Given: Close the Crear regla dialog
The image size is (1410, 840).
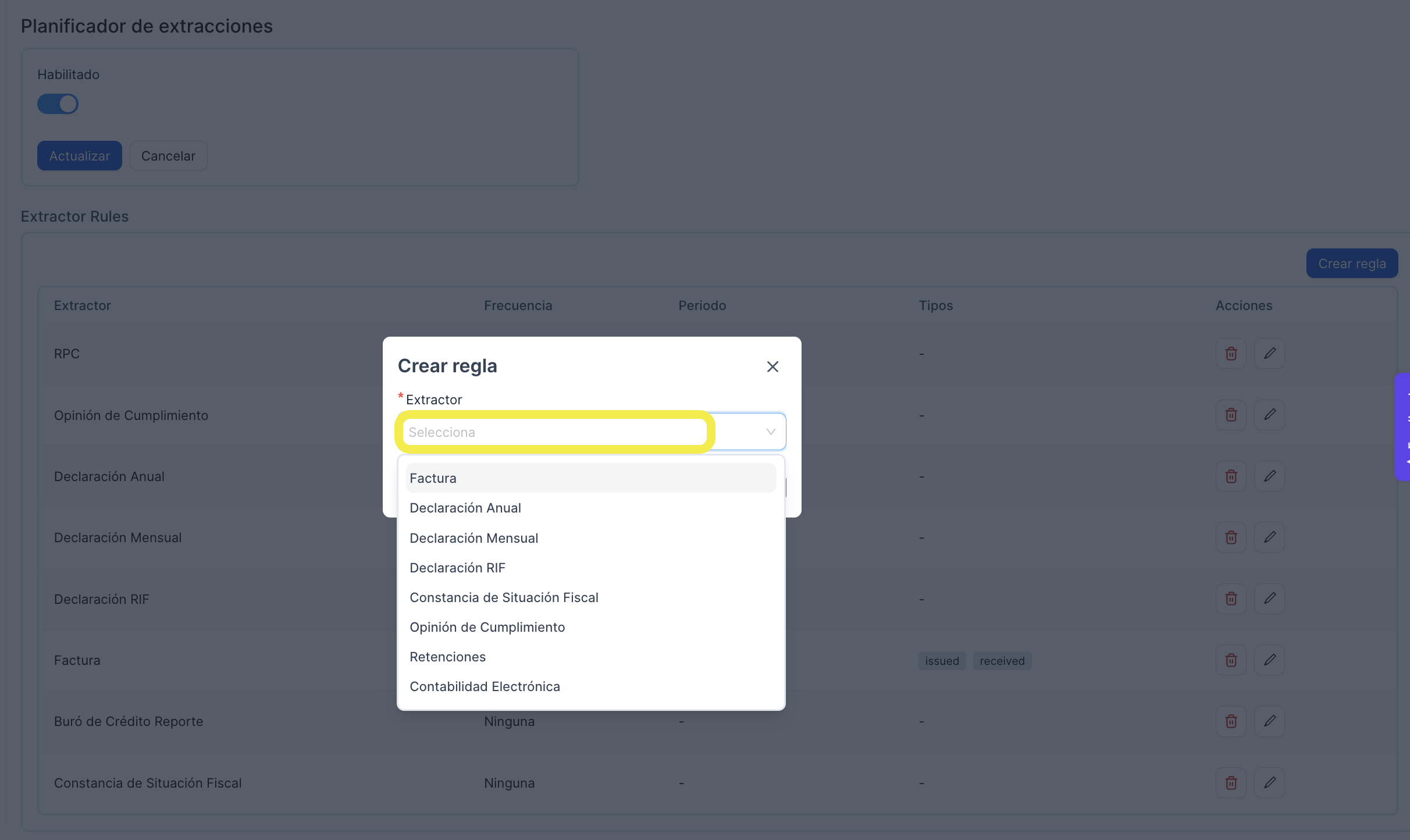Looking at the screenshot, I should 772,366.
